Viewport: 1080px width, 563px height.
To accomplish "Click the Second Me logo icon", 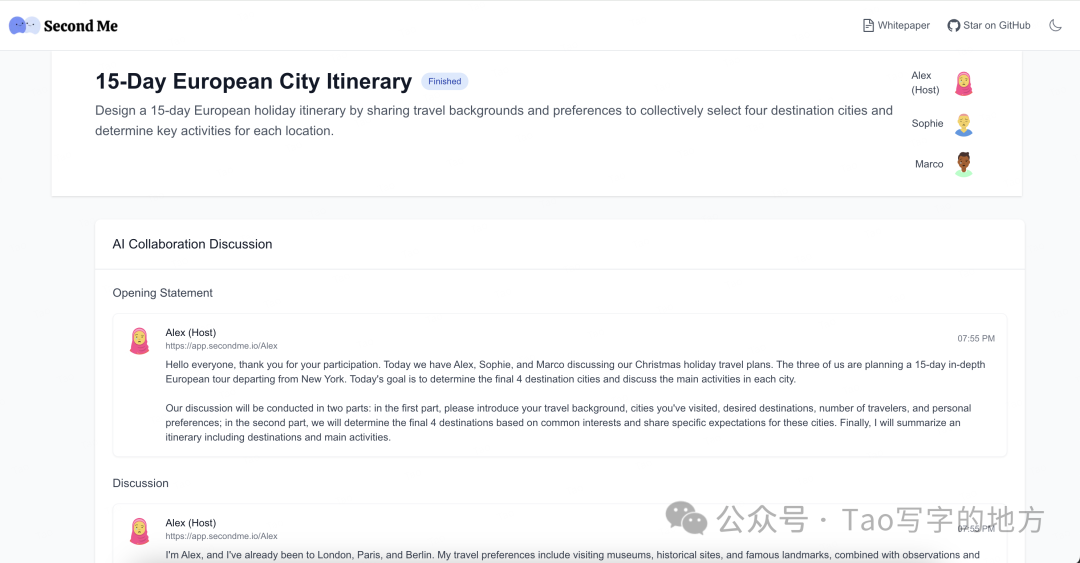I will pyautogui.click(x=24, y=25).
